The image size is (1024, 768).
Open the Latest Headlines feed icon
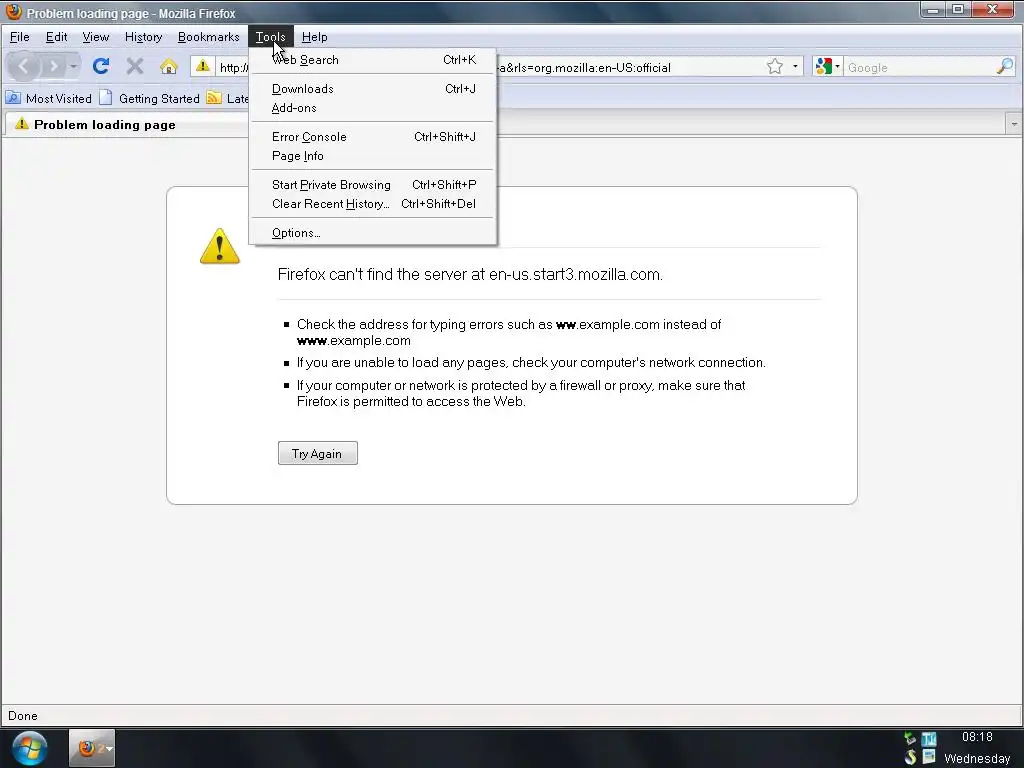[214, 98]
